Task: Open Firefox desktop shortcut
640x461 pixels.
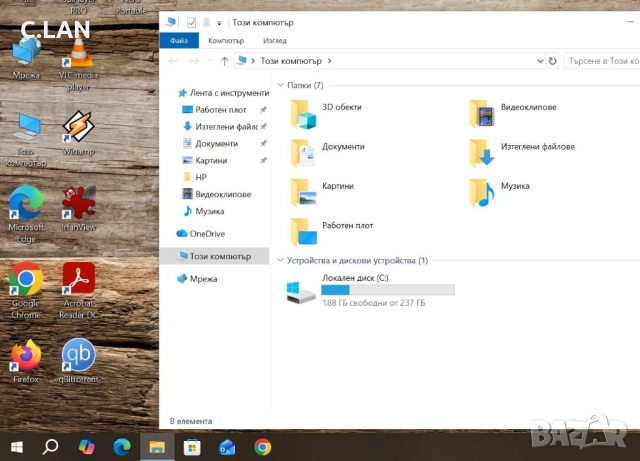Action: pyautogui.click(x=26, y=361)
